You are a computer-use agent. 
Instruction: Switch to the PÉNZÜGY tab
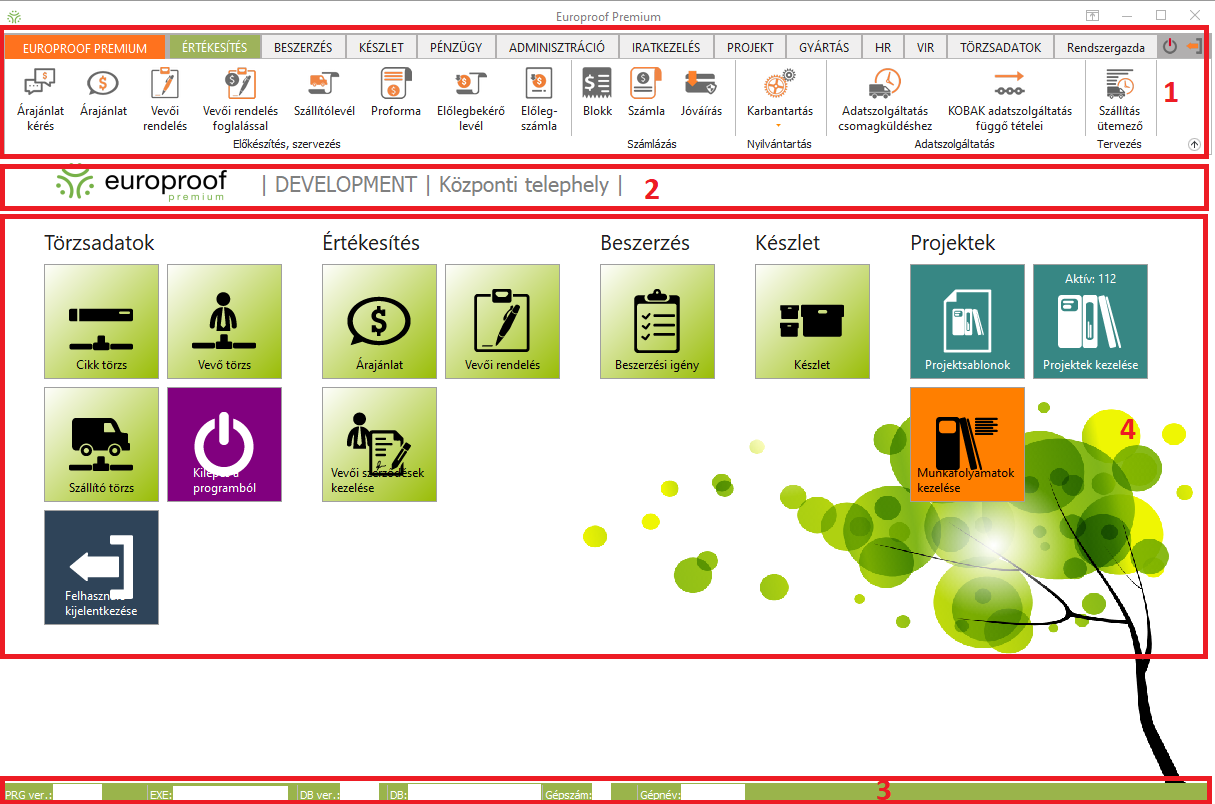(456, 47)
